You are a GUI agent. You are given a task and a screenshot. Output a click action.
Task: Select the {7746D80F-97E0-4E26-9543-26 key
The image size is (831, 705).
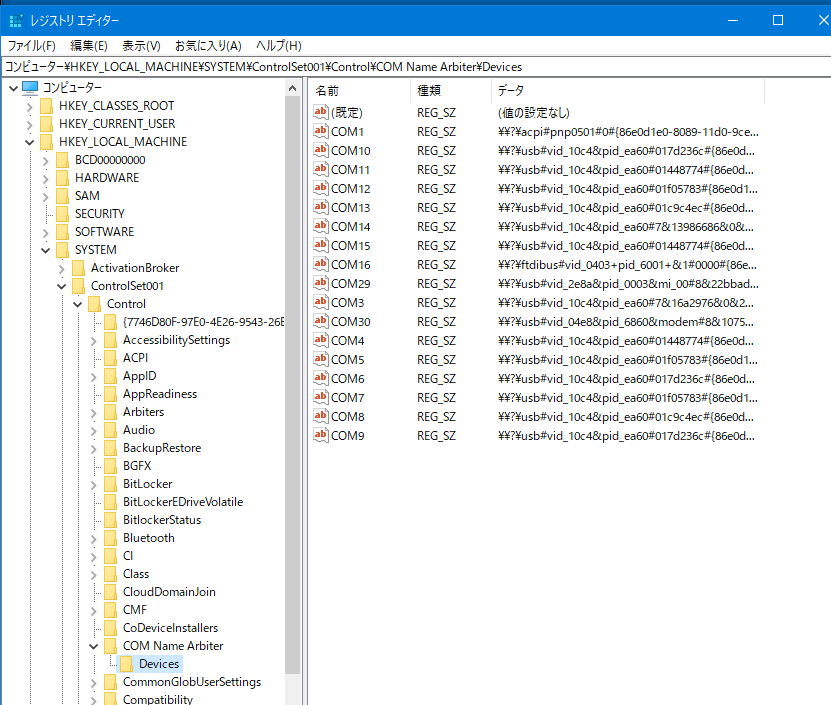203,322
